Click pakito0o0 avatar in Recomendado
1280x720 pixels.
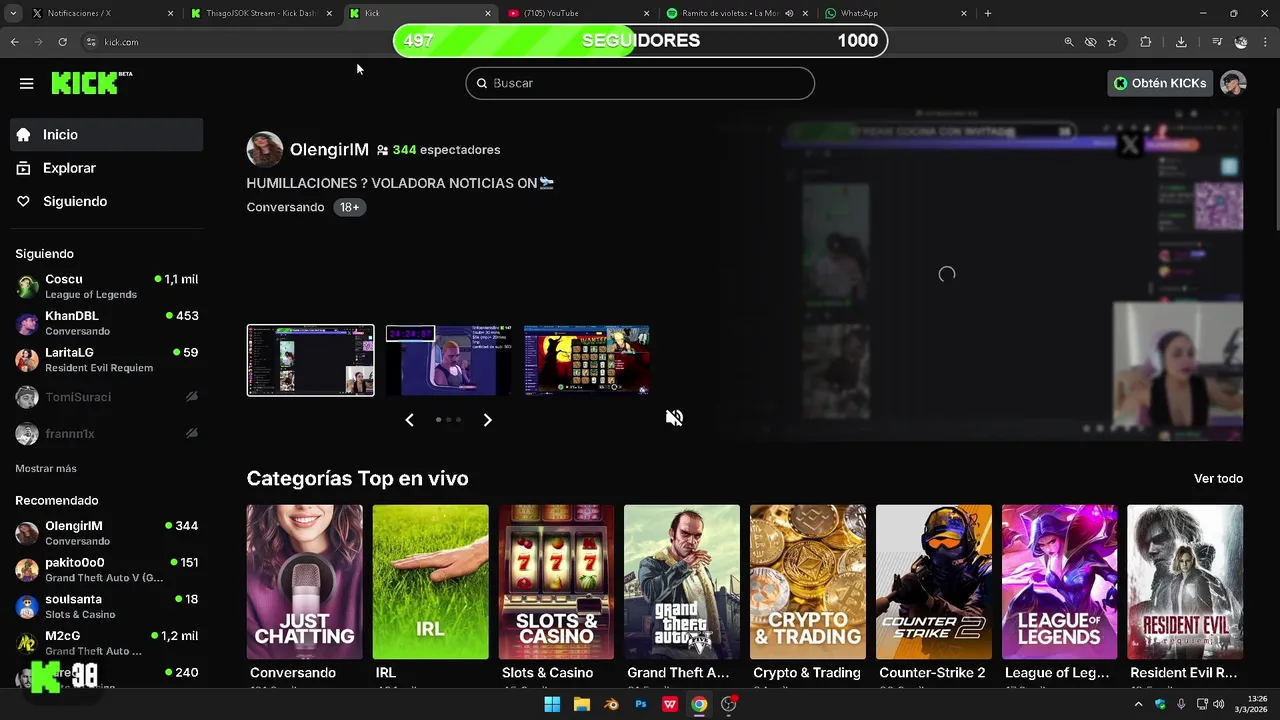click(x=27, y=570)
